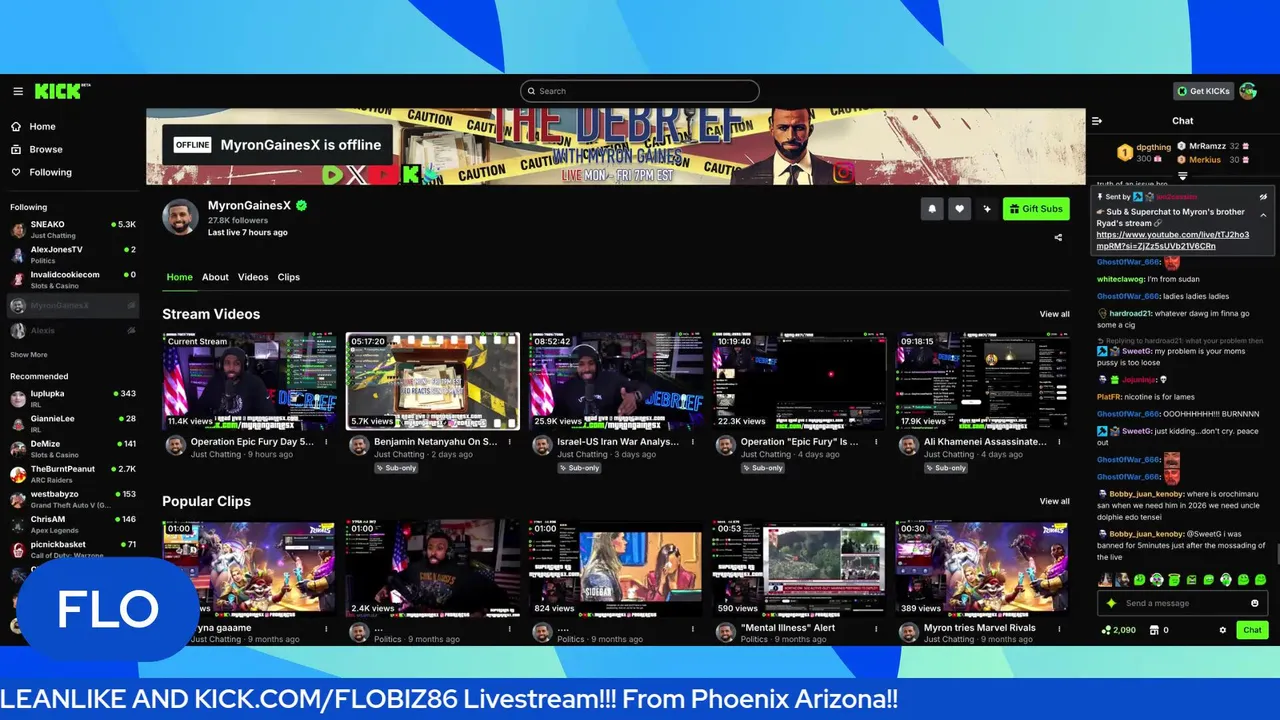
Task: View all Stream Videos
Action: [x=1054, y=314]
